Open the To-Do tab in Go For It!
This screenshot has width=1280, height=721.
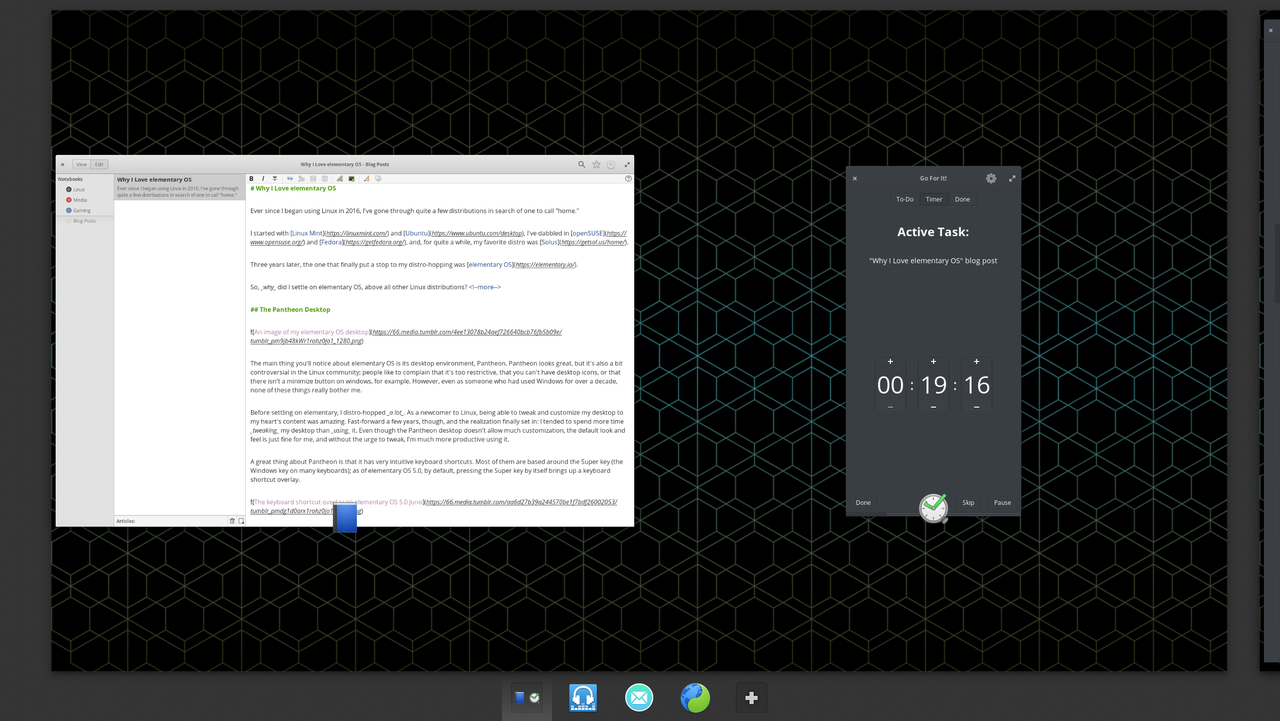click(905, 199)
